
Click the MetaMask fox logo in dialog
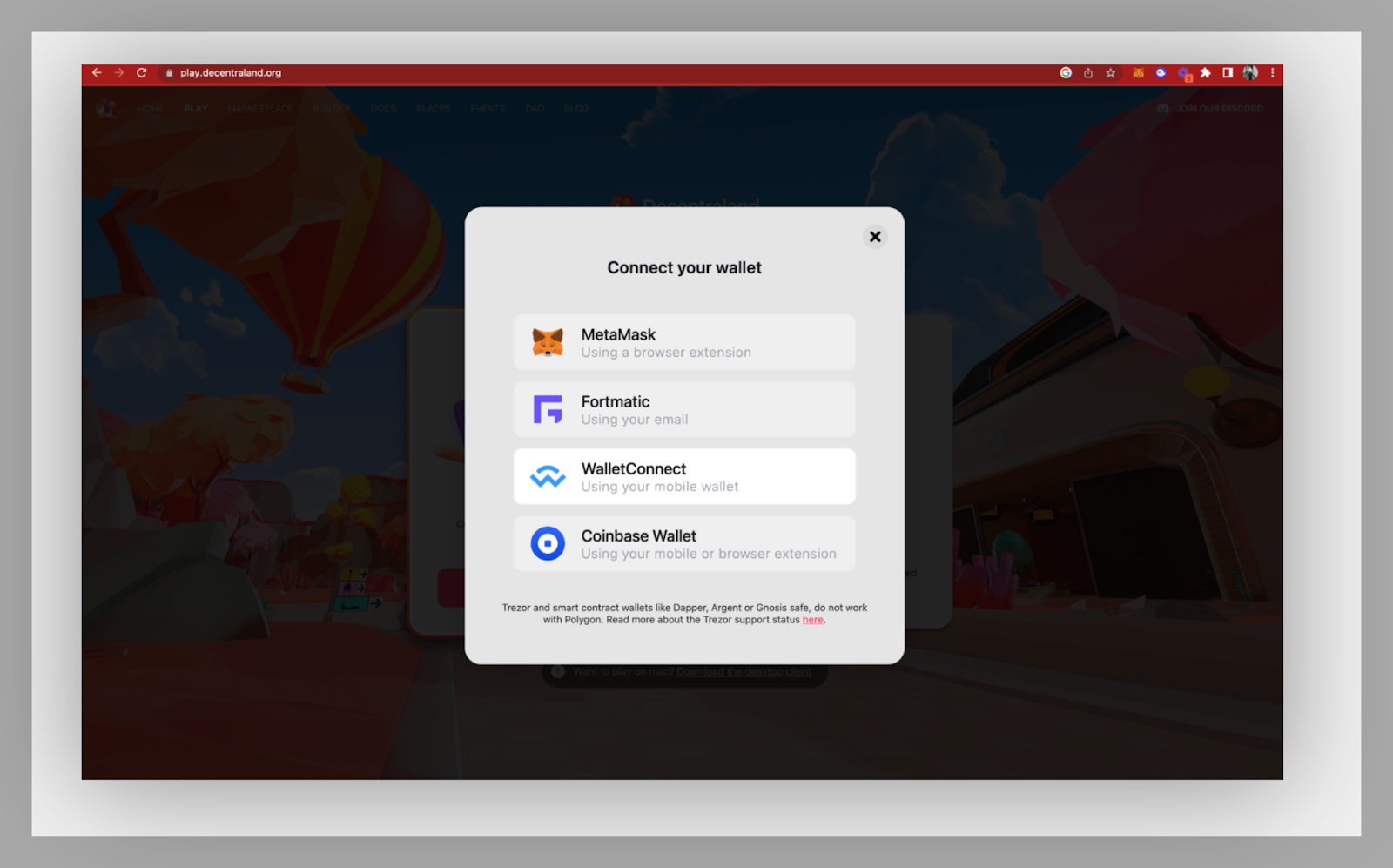(x=548, y=342)
